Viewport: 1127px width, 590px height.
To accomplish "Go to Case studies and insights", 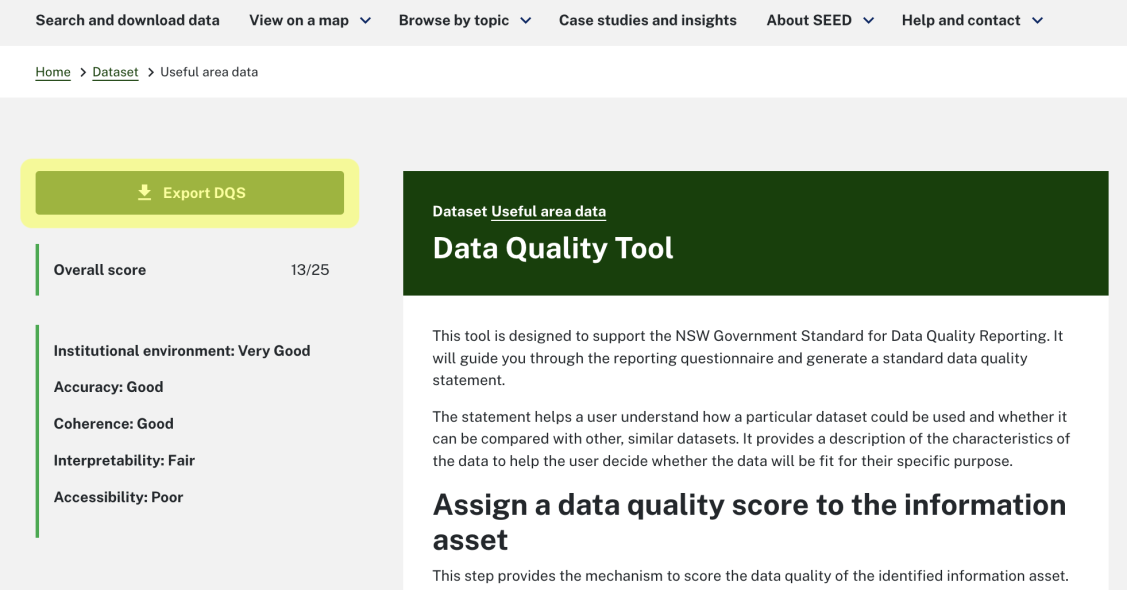I will pyautogui.click(x=648, y=20).
